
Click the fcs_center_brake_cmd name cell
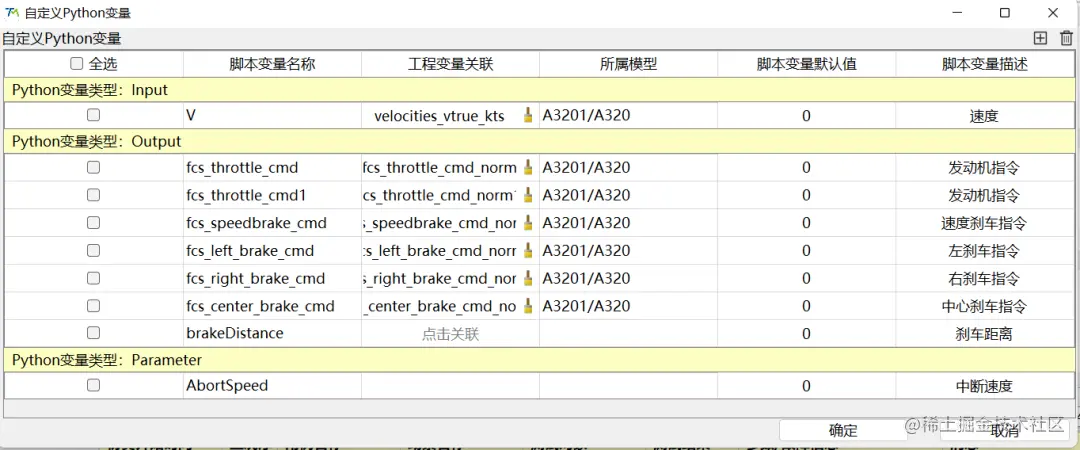272,305
